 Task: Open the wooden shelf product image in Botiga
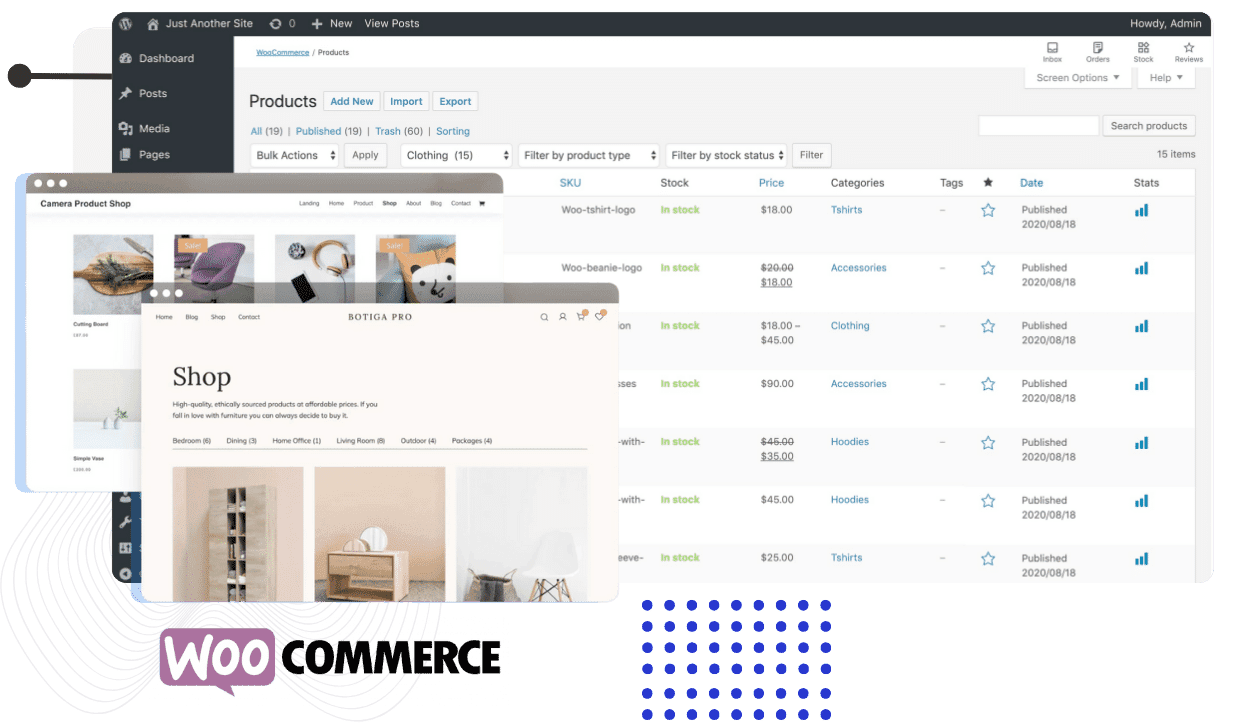[238, 534]
